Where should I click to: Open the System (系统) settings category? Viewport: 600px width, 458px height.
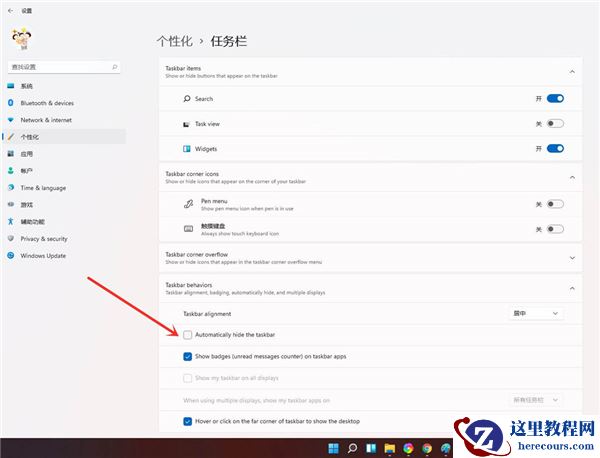click(64, 86)
